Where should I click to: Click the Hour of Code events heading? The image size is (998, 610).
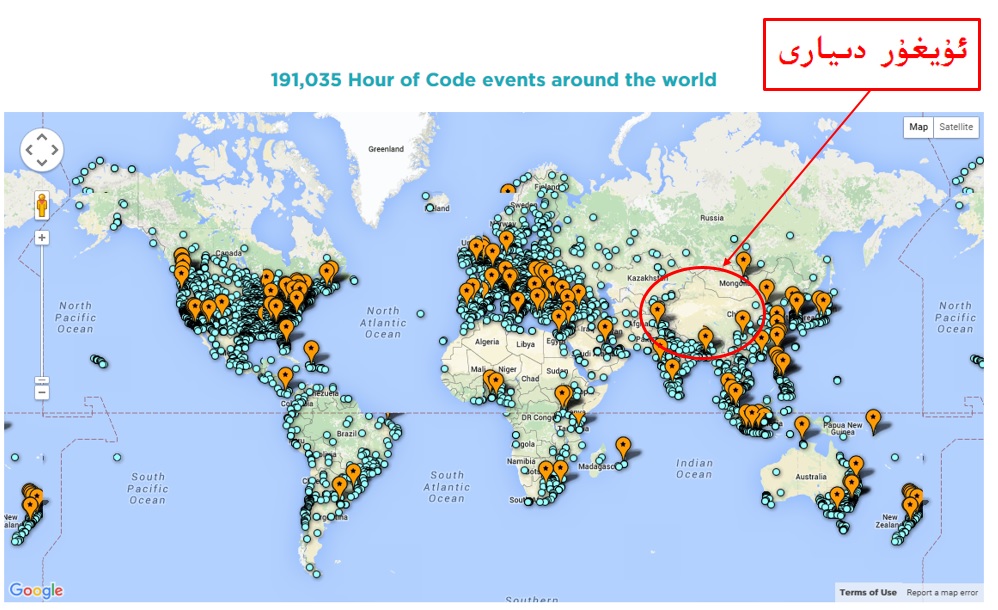493,80
